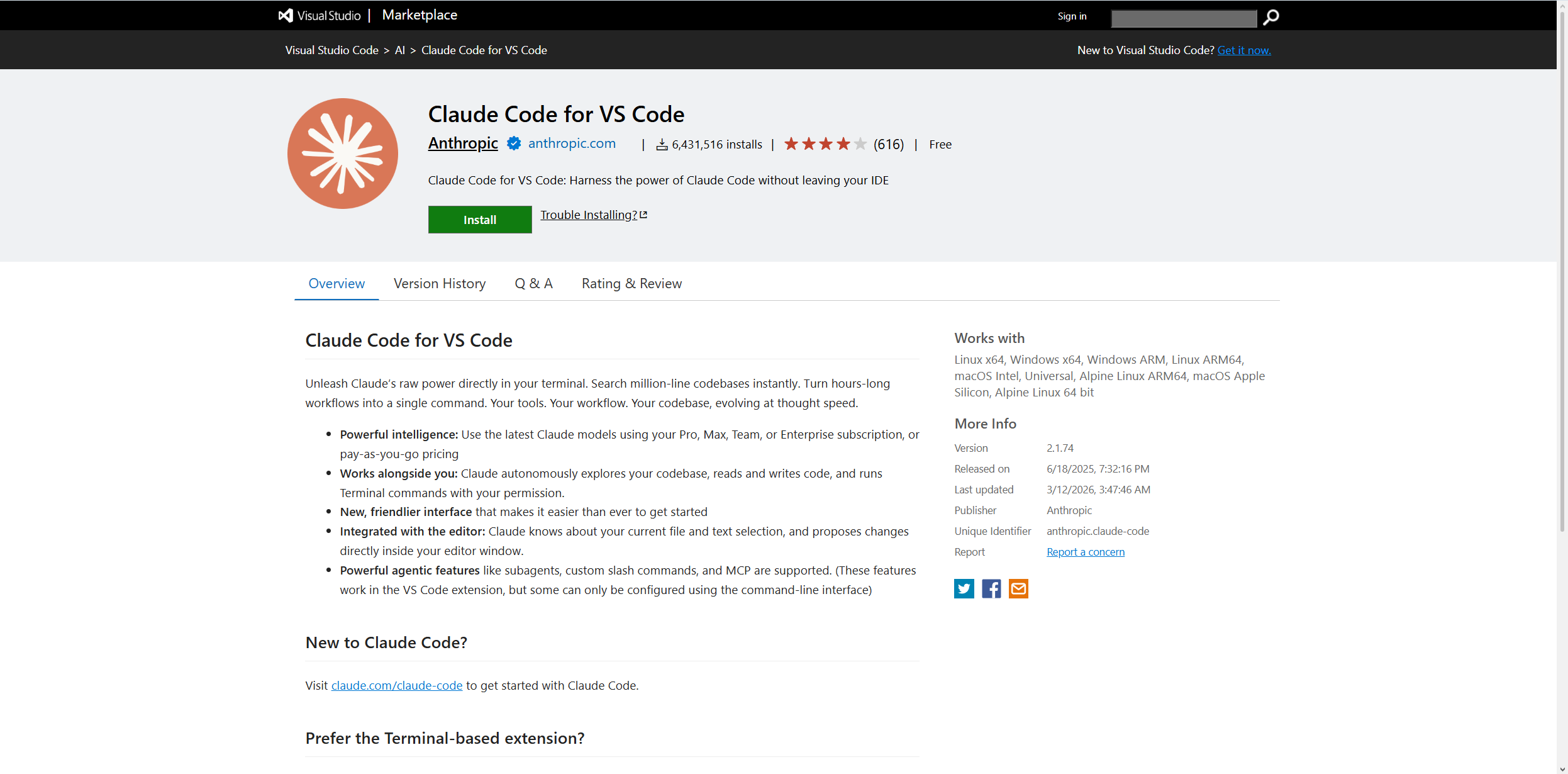Open the Anthropic publisher page
This screenshot has width=1568, height=774.
point(462,143)
